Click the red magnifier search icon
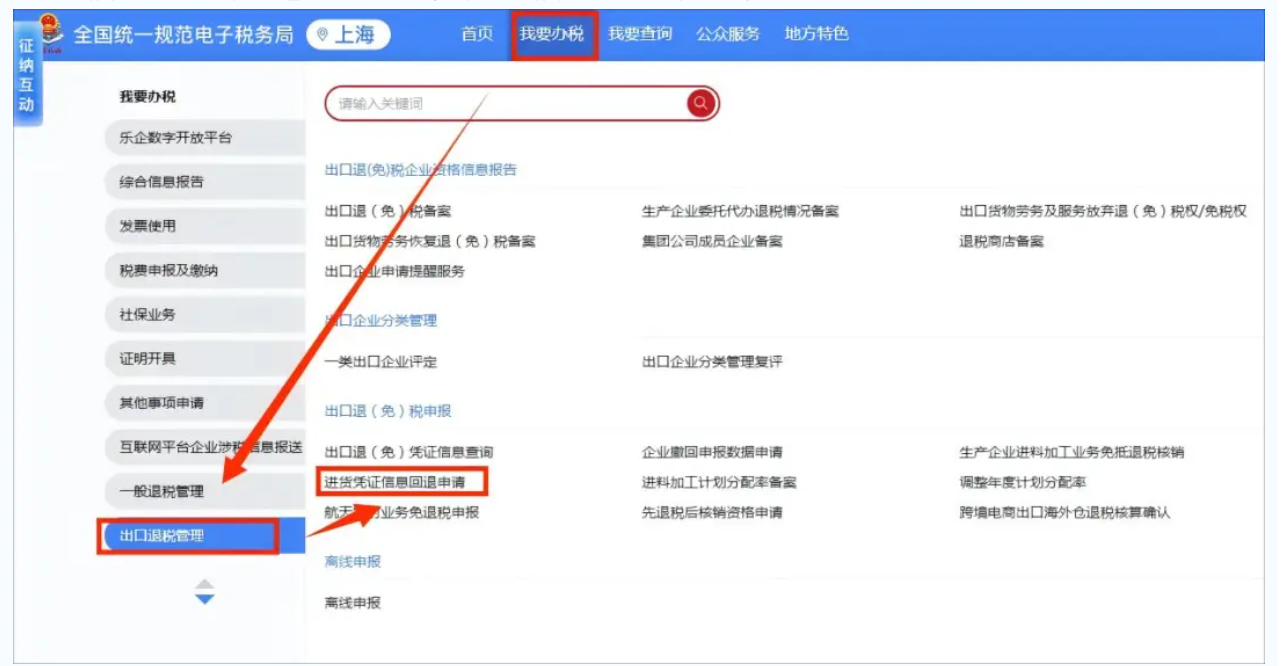The height and width of the screenshot is (666, 1282). 701,103
